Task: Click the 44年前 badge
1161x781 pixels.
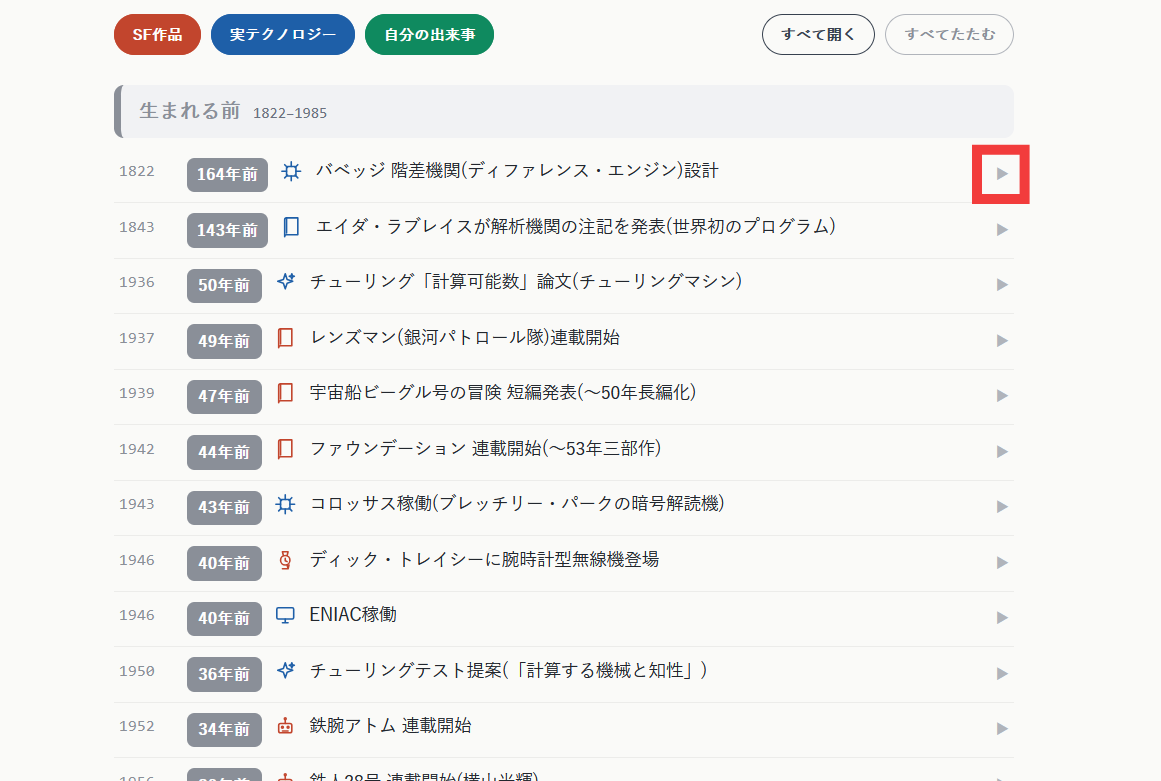Action: click(224, 452)
